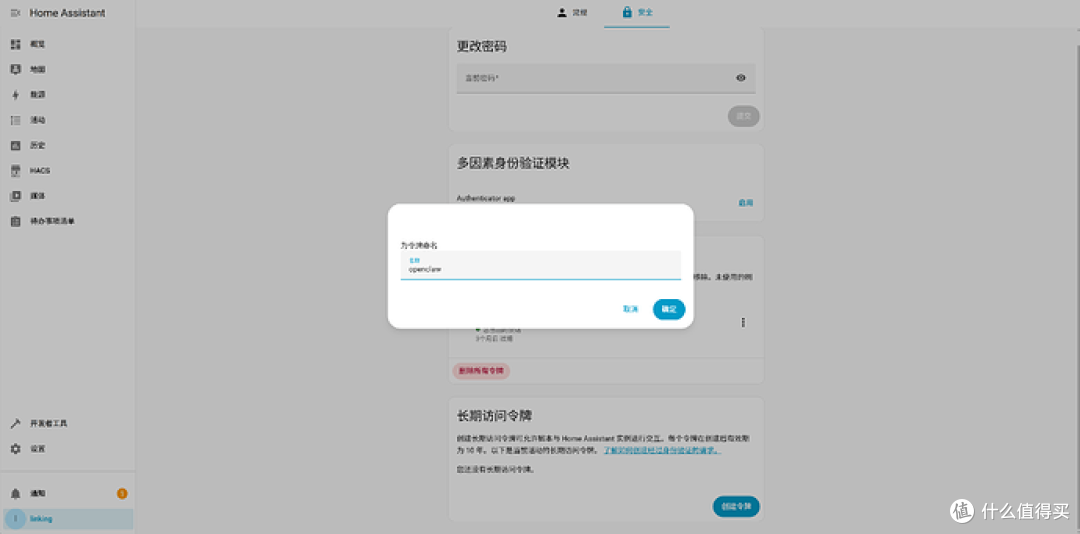Click 取消 to cancel token naming

(x=630, y=309)
